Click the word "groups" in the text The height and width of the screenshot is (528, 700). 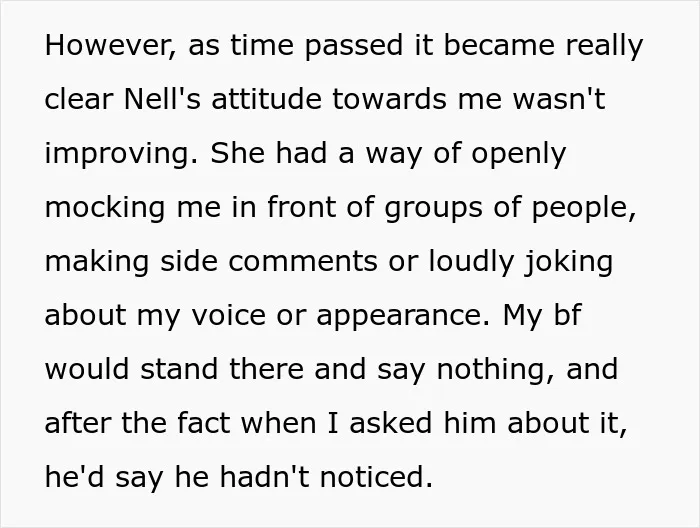click(433, 208)
